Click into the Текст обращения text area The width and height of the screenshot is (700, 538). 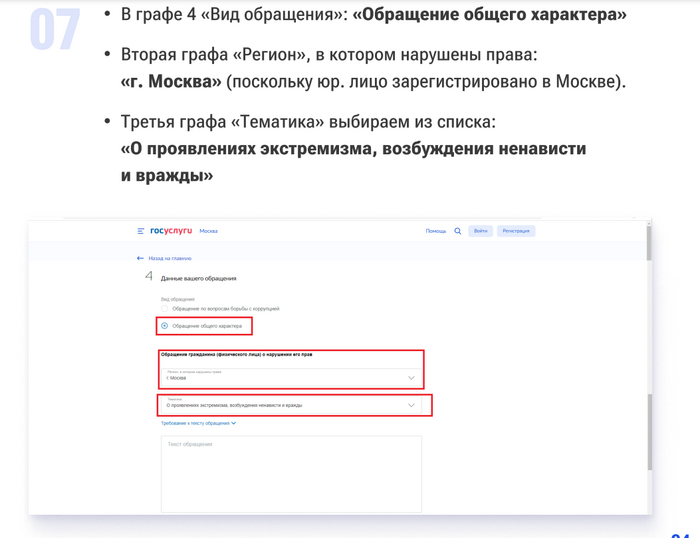(291, 474)
